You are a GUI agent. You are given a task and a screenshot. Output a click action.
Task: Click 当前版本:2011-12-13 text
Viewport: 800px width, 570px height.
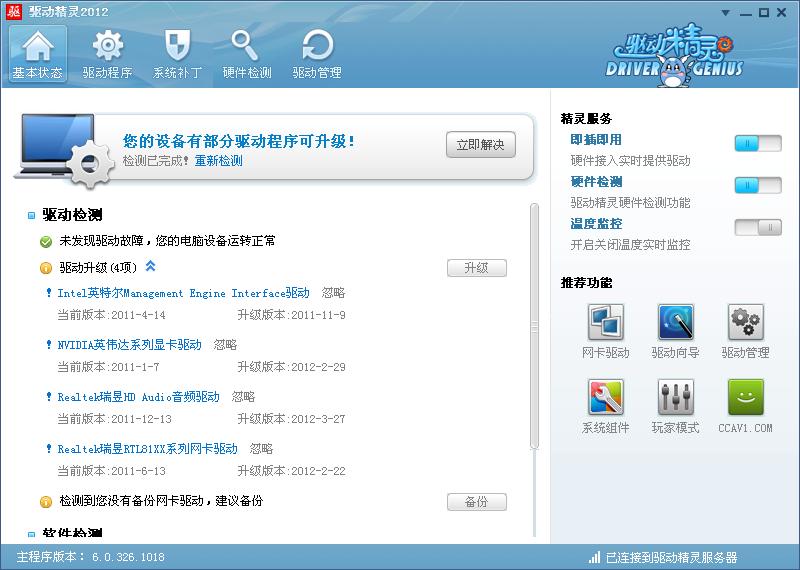(114, 419)
